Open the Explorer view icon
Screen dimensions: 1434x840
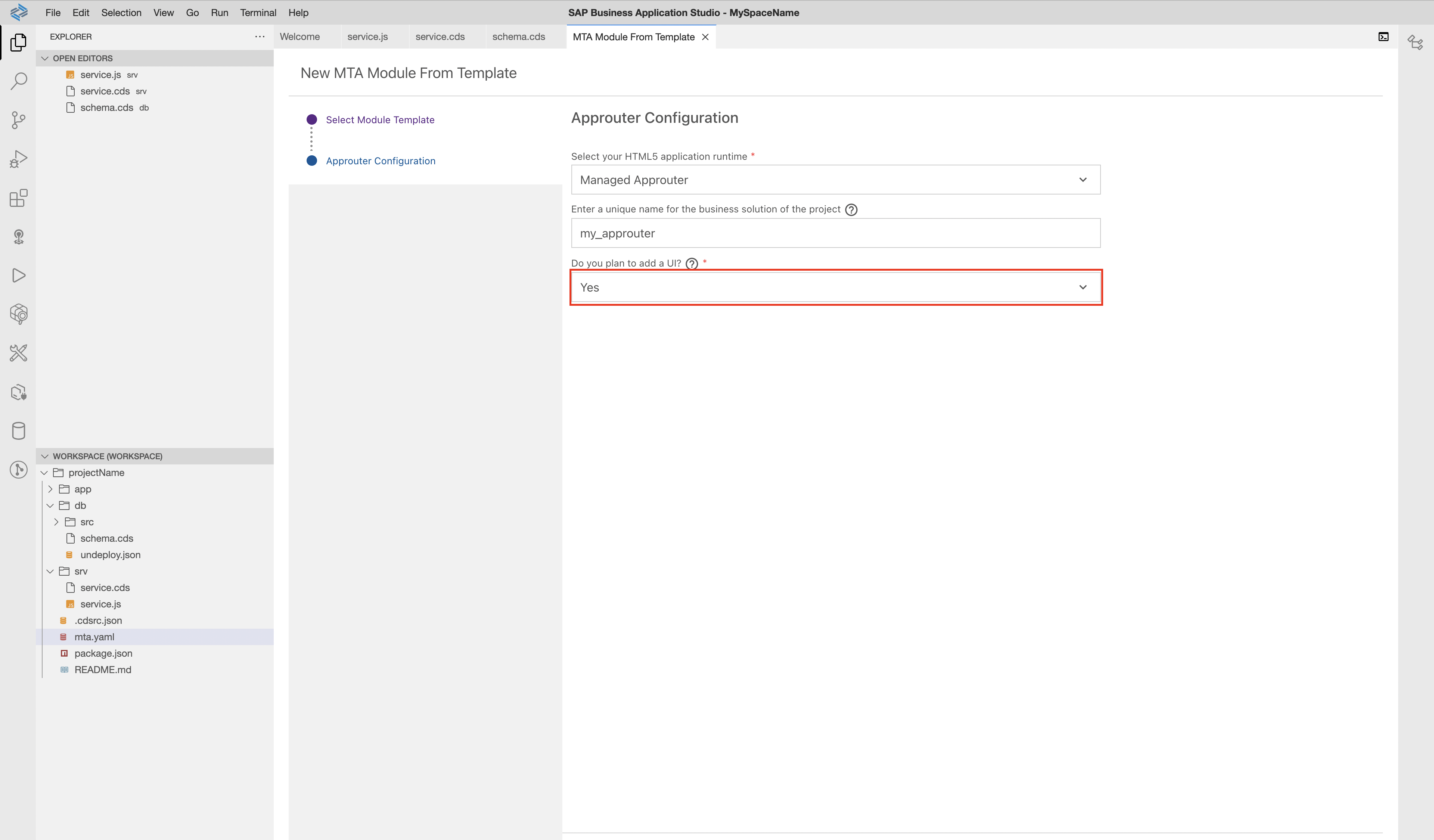click(18, 42)
